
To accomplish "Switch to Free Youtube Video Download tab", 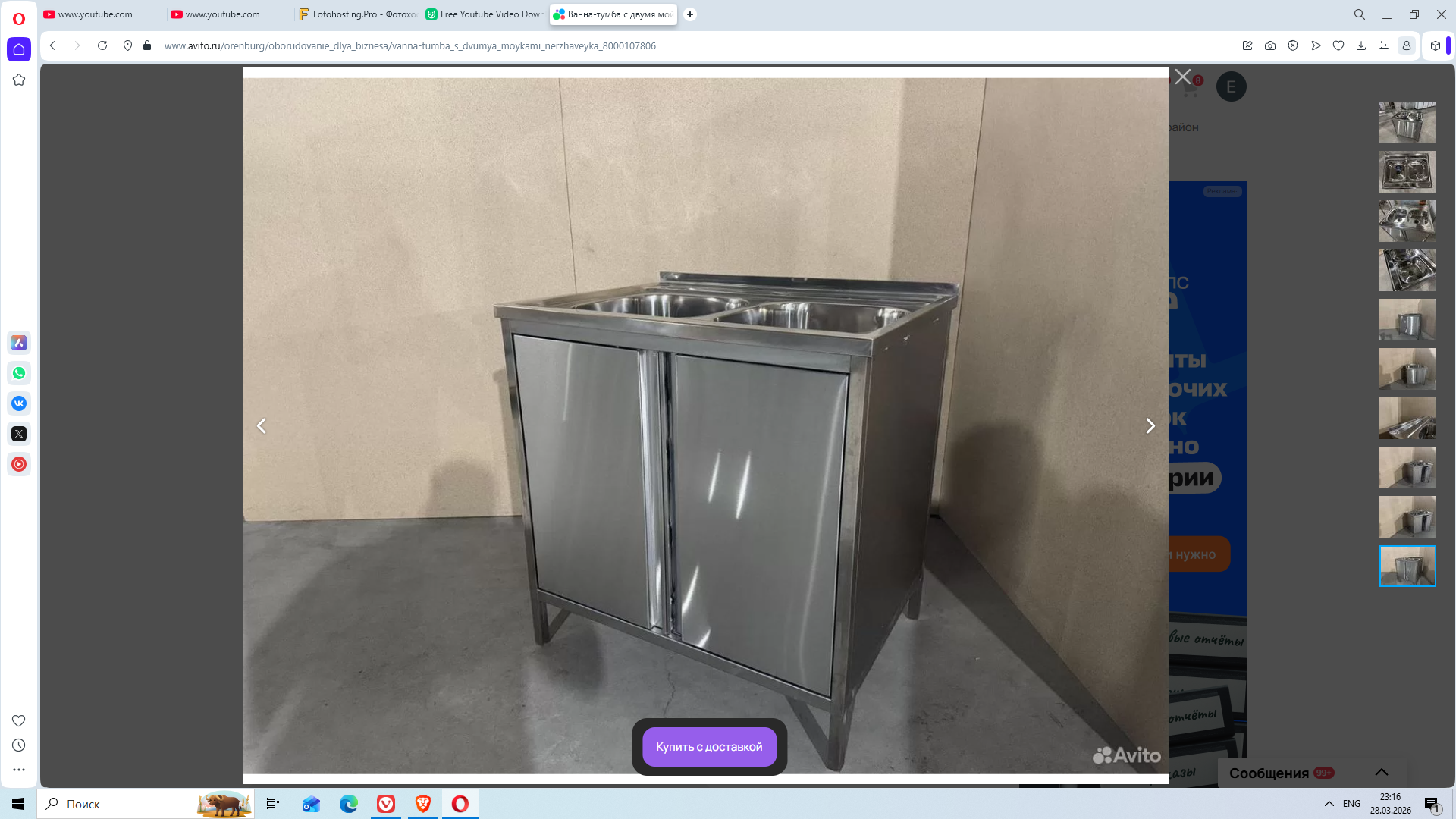I will pyautogui.click(x=486, y=14).
